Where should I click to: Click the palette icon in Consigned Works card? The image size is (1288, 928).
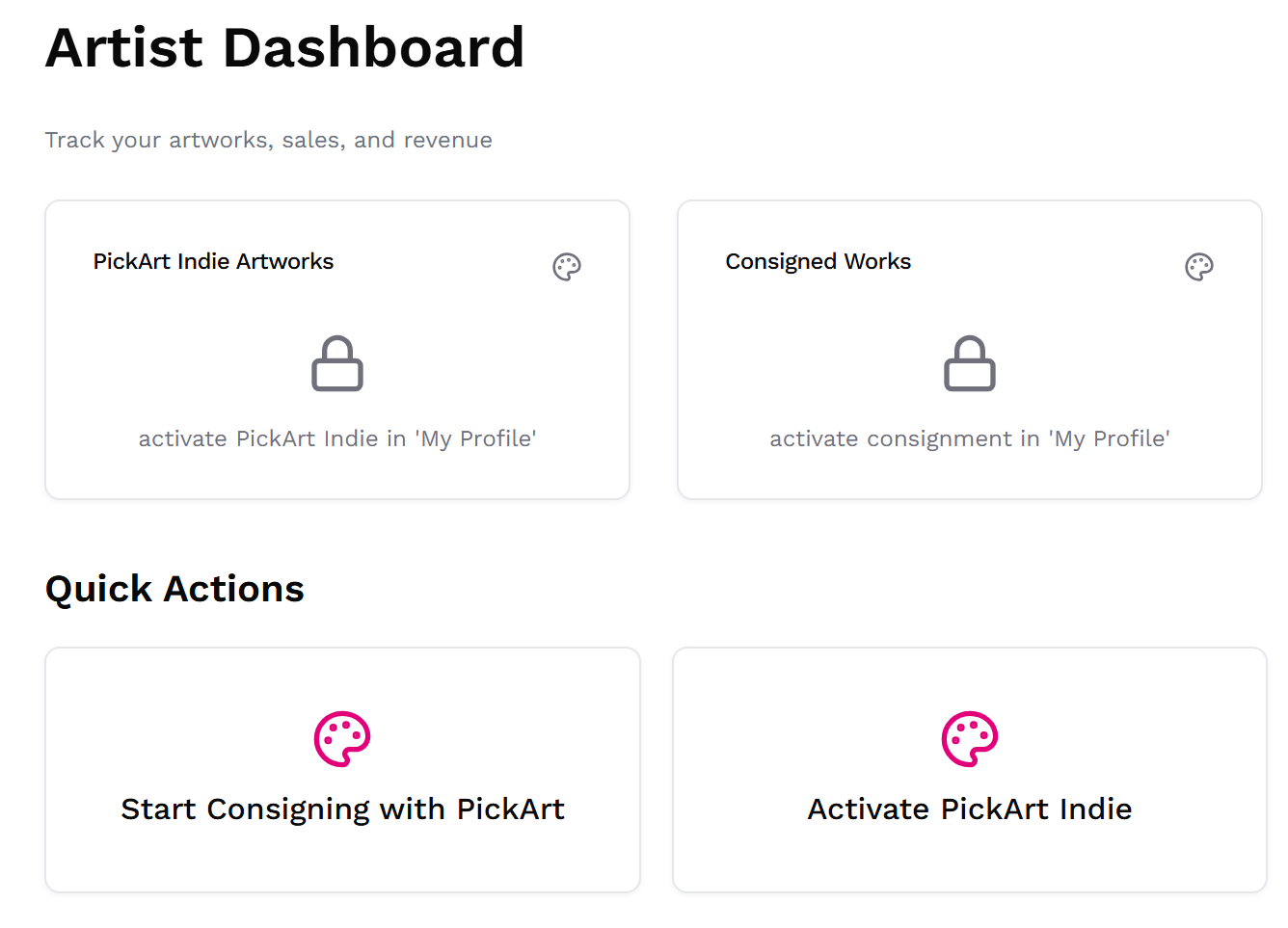pos(1199,267)
